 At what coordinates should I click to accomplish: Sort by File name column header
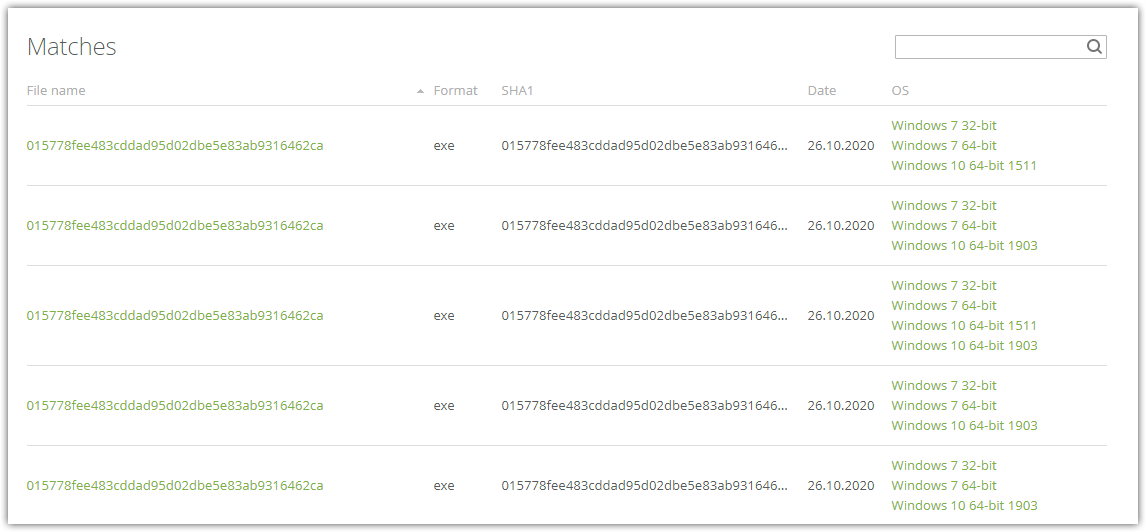pos(56,91)
